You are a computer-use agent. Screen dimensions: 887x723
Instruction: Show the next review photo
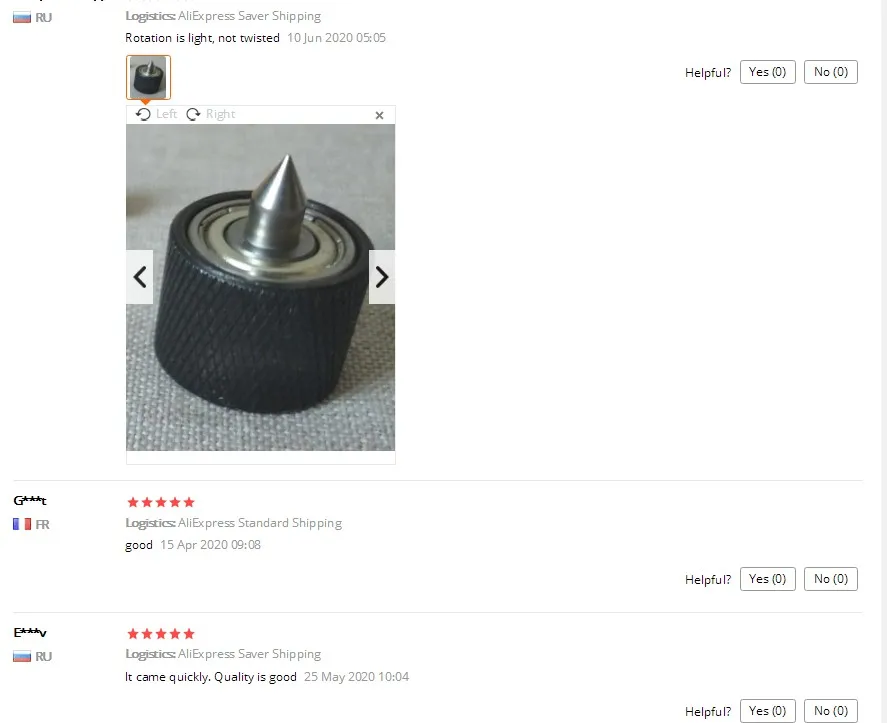[382, 277]
